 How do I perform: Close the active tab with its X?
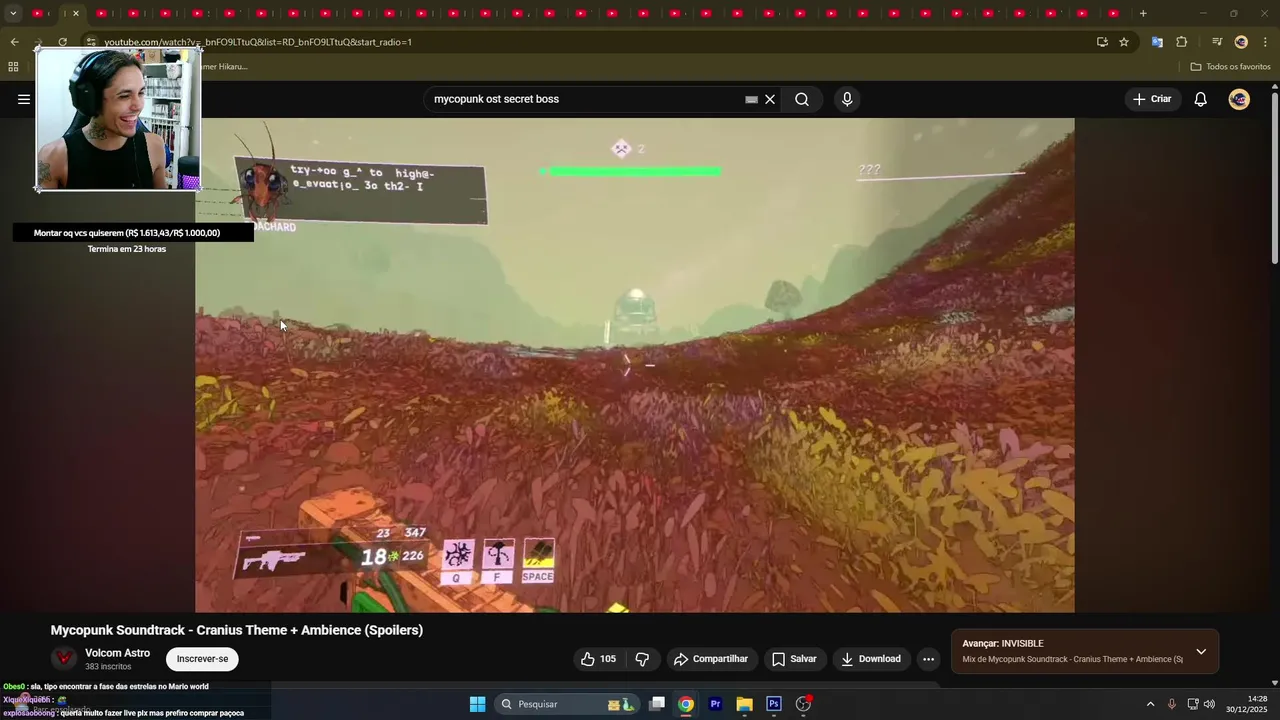(x=75, y=13)
